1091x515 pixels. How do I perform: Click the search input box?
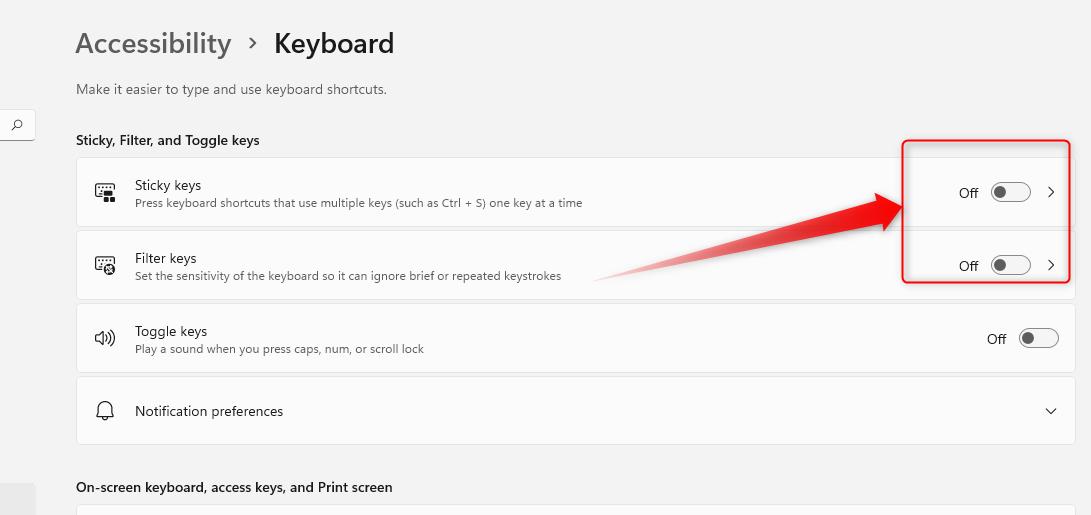click(17, 125)
